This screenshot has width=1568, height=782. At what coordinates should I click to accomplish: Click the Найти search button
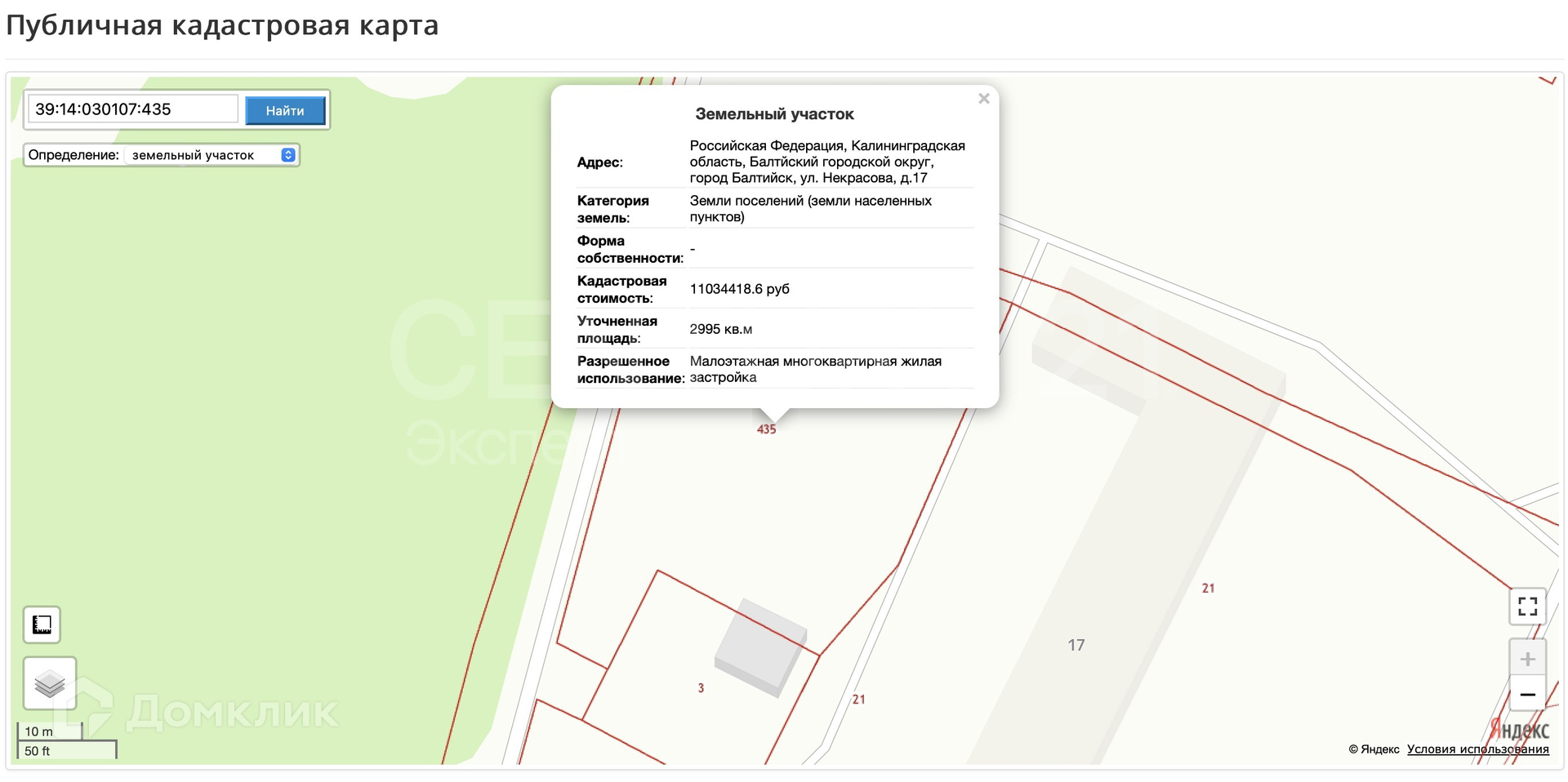point(285,110)
